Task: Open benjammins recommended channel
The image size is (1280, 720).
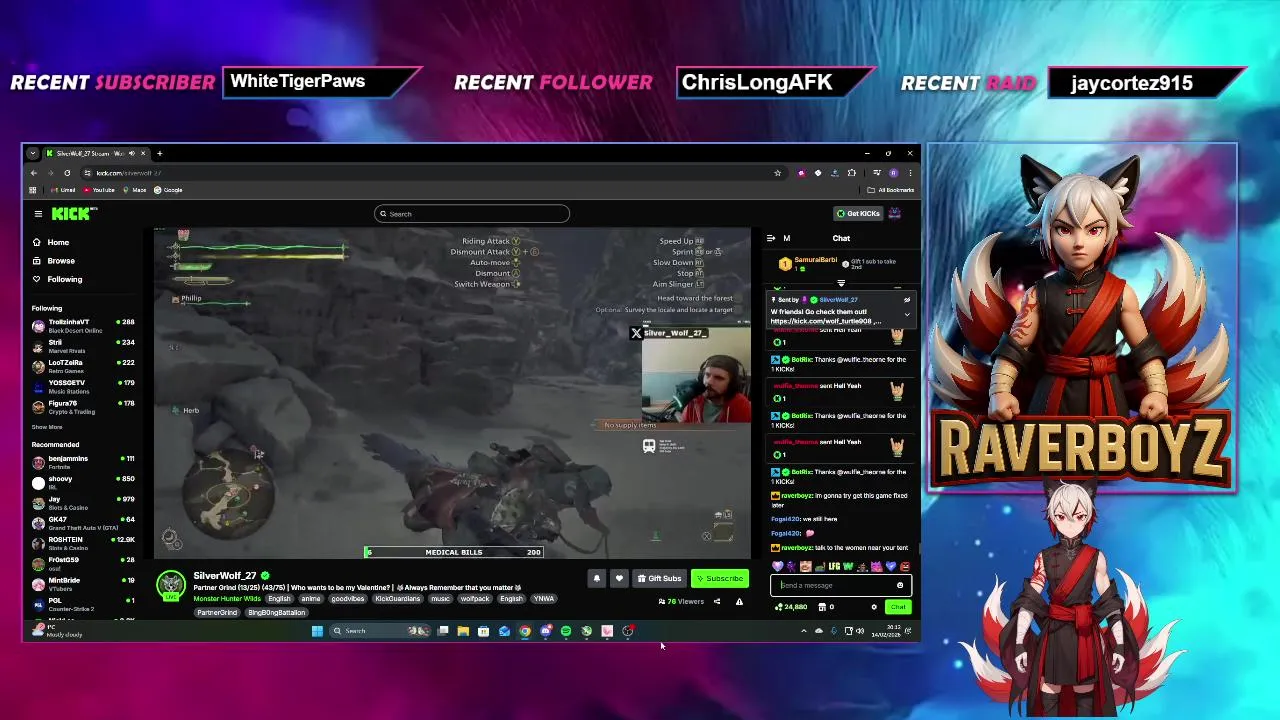Action: (x=85, y=461)
